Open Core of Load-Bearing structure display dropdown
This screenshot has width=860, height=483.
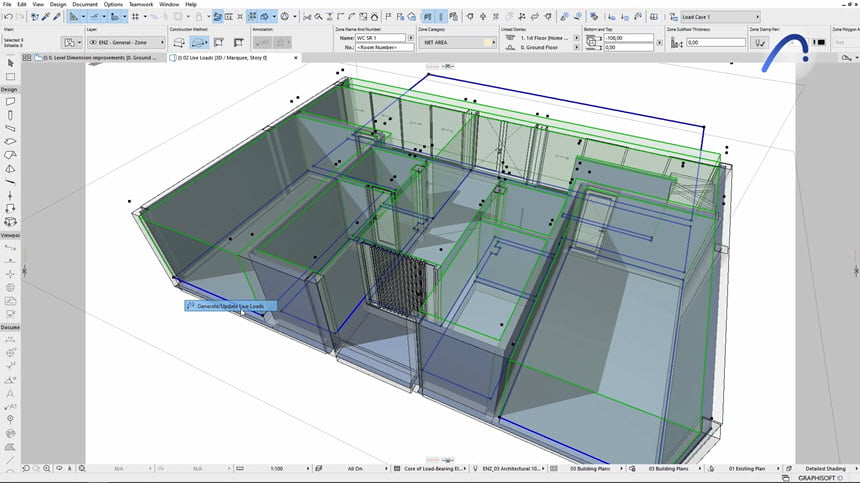pos(435,469)
